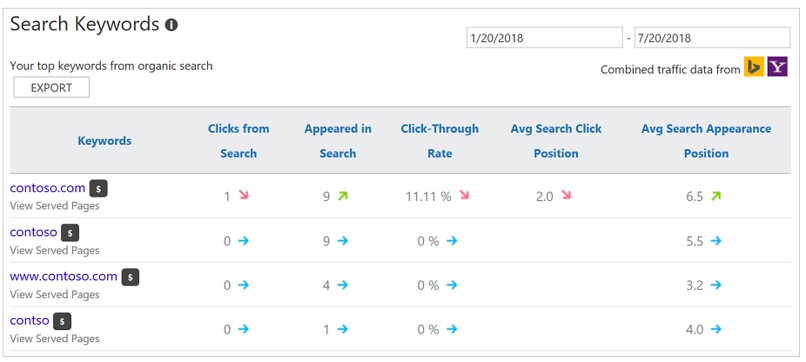
Task: Open the start date field 1/20/2018
Action: tap(544, 38)
